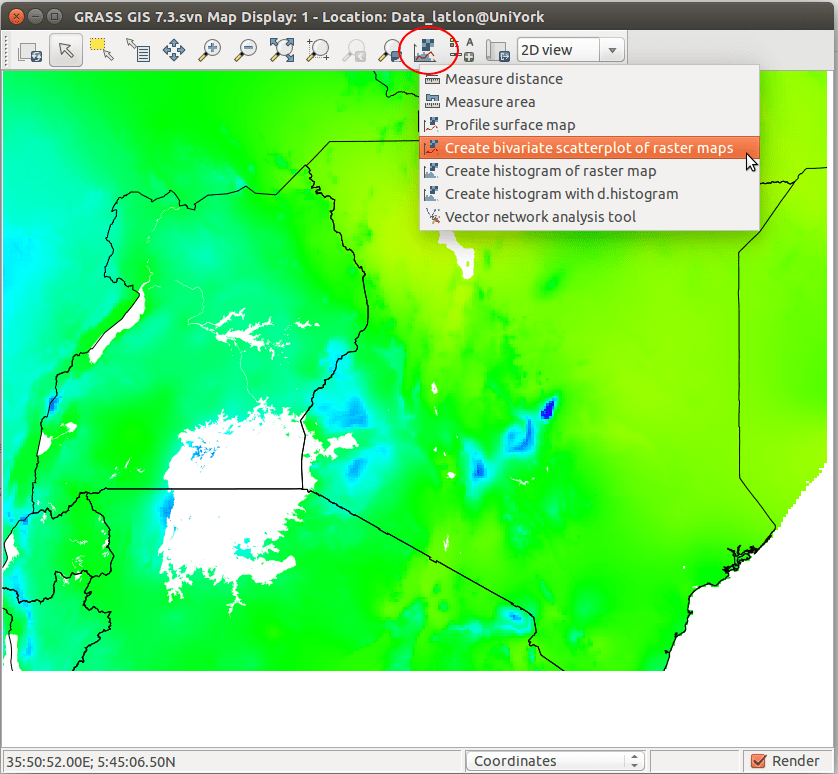Select Create histogram of raster map
Viewport: 838px width, 774px height.
click(589, 171)
